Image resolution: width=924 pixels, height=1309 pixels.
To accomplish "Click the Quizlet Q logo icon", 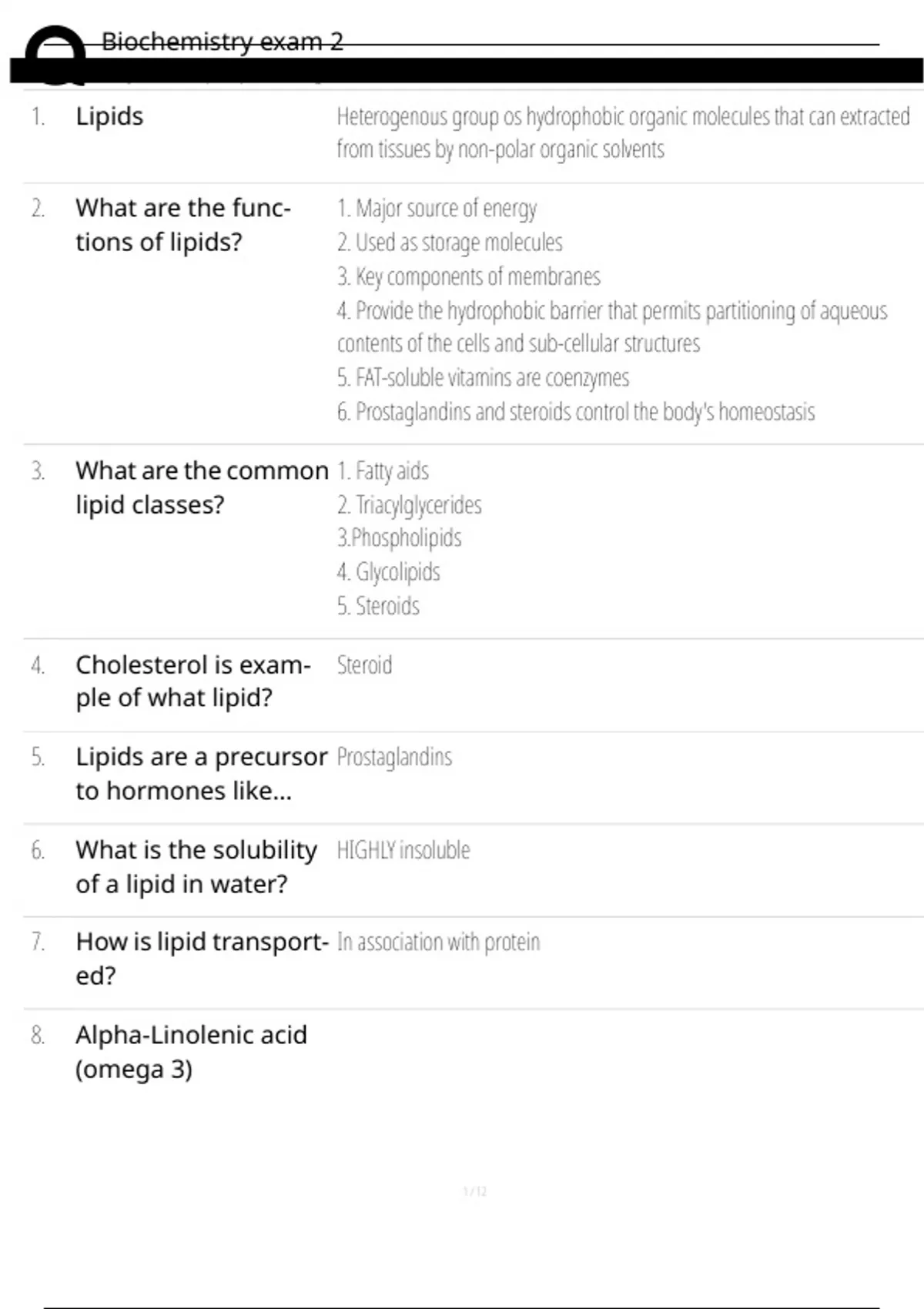I will coord(55,54).
